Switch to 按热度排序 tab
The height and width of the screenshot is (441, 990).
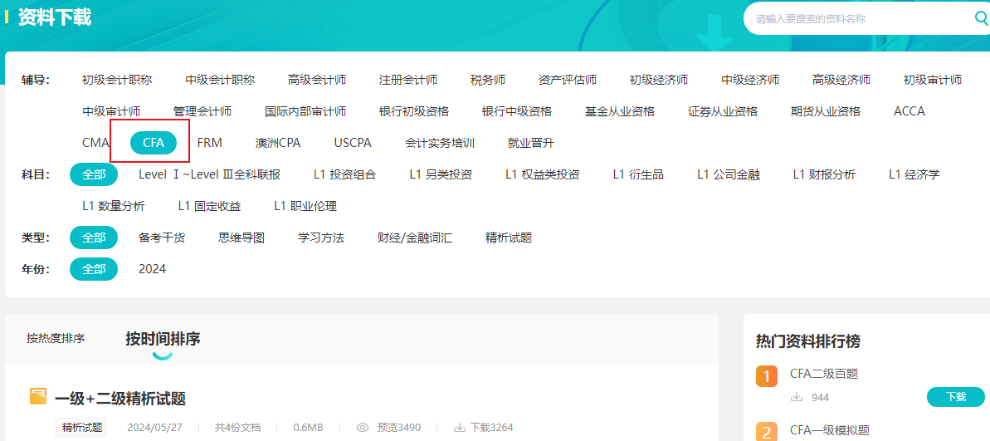click(56, 339)
